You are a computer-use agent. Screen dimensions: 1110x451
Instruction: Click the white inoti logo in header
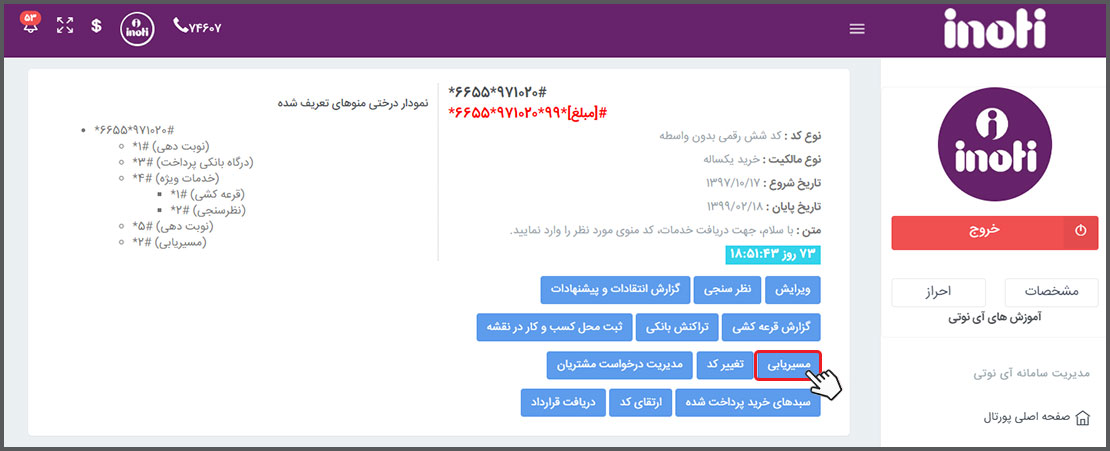(x=994, y=29)
